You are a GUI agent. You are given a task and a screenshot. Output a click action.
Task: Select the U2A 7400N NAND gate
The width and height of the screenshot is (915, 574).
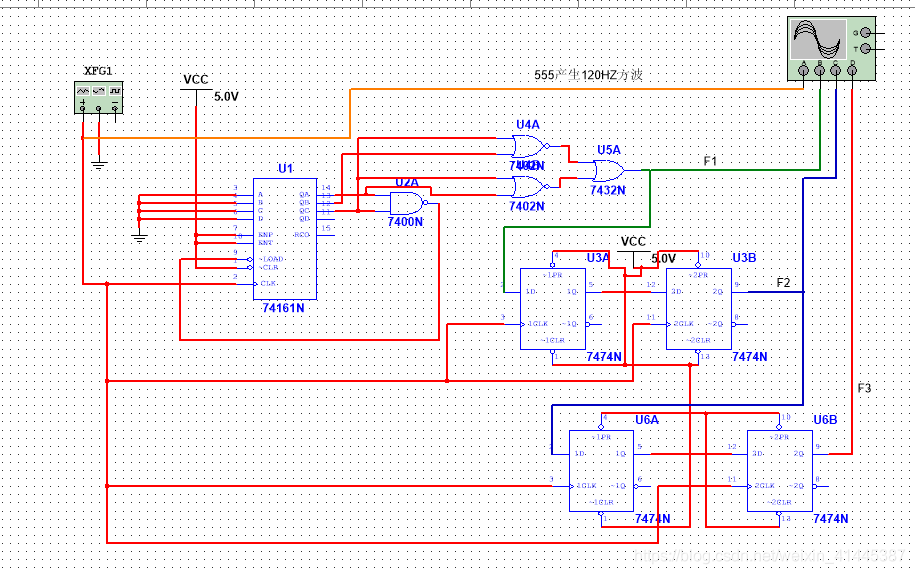[407, 203]
